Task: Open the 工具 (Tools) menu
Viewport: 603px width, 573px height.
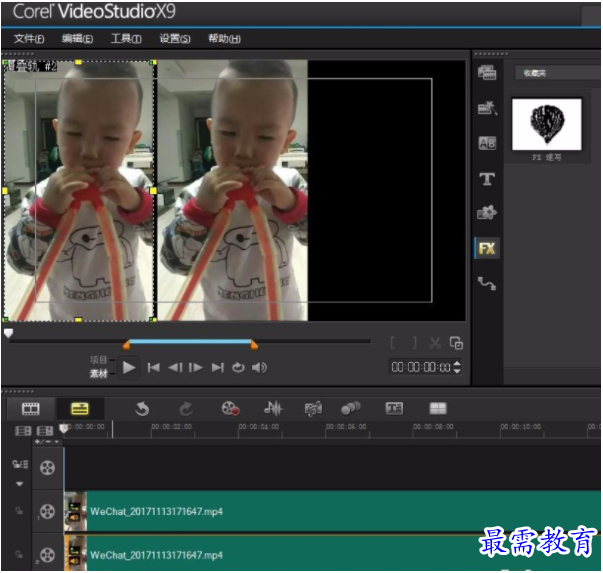Action: (x=126, y=38)
